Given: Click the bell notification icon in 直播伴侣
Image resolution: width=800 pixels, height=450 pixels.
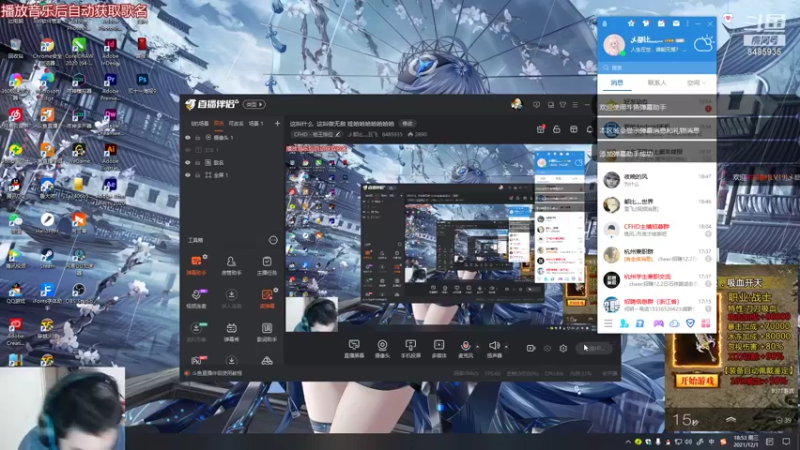Looking at the screenshot, I should point(589,130).
